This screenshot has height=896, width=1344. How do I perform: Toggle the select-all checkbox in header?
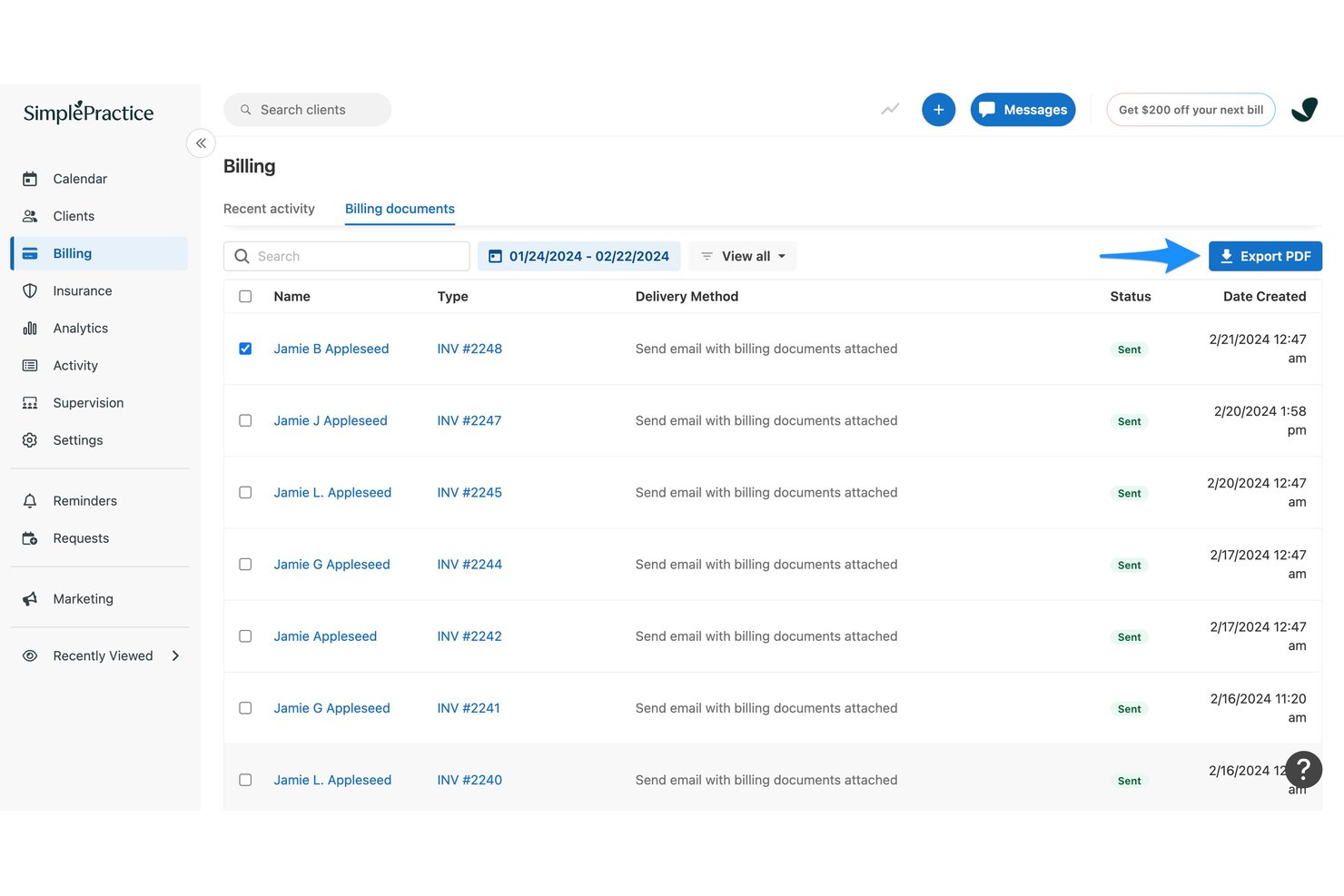245,296
